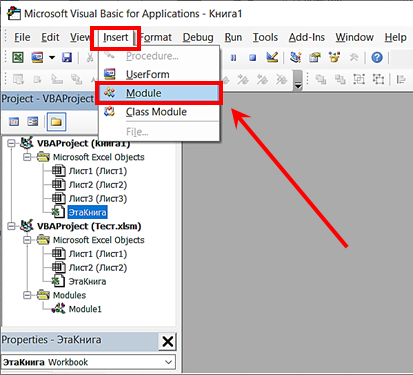The width and height of the screenshot is (413, 375).
Task: Open the Toolbar Options dropdown arrow
Action: coord(298,80)
